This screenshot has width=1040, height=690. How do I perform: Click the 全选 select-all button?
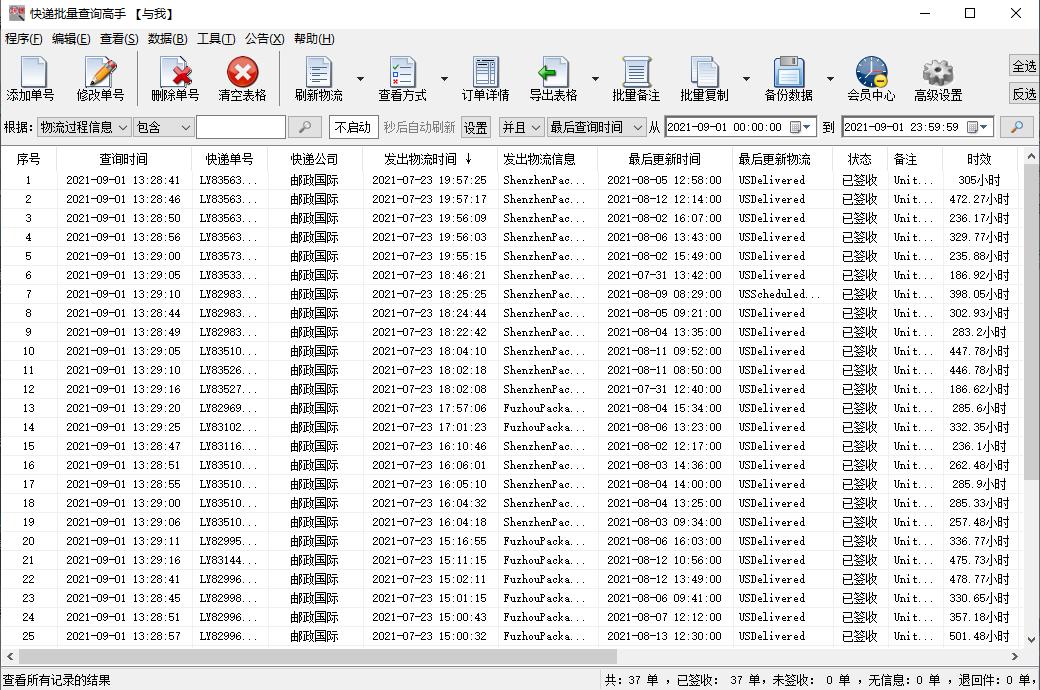1024,66
